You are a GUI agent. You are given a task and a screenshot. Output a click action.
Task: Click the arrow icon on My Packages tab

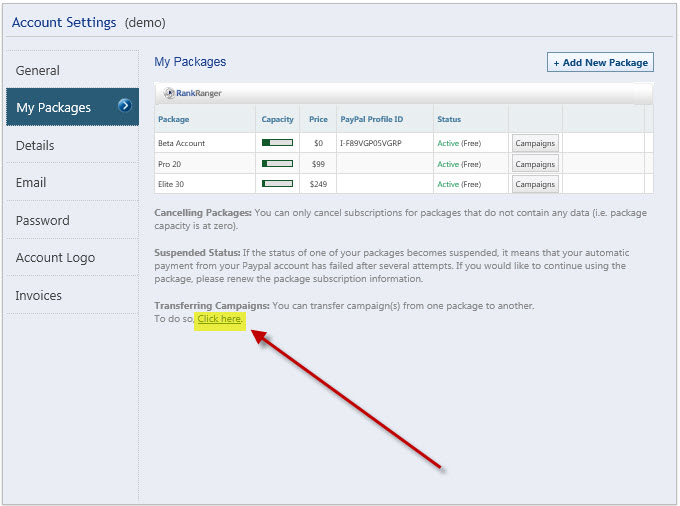coord(125,105)
